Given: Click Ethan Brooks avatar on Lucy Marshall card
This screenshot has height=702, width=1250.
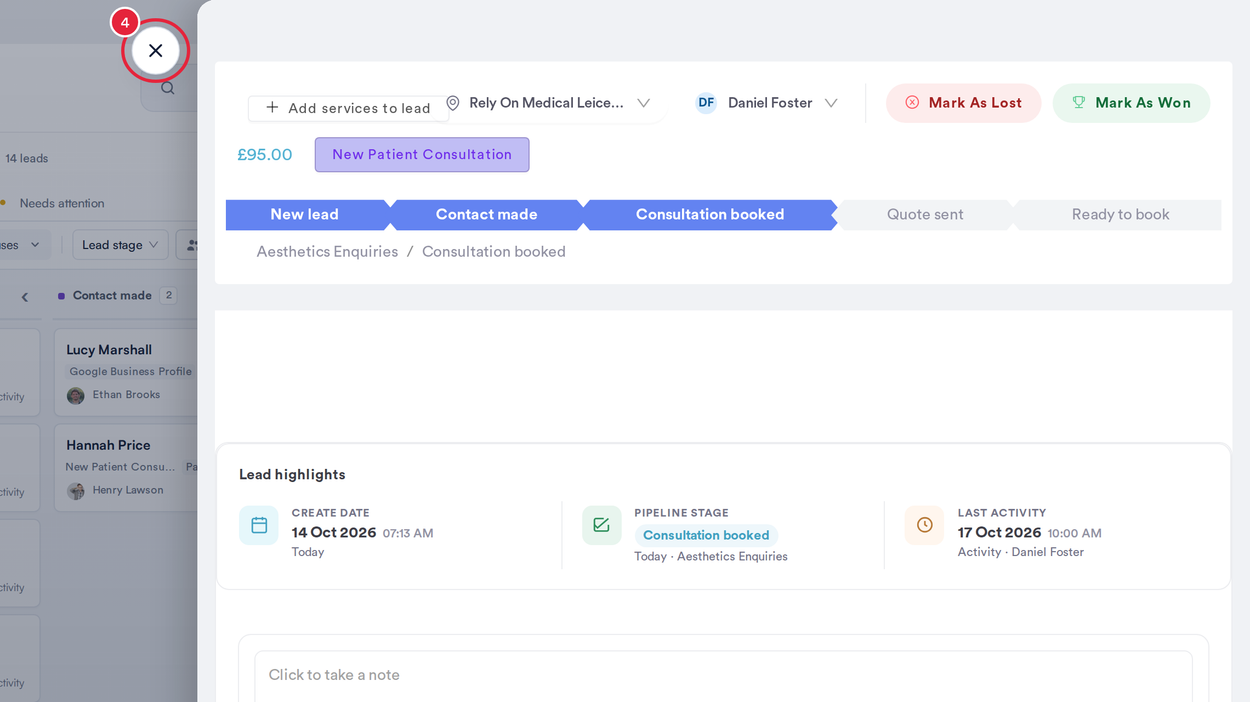Looking at the screenshot, I should click(76, 396).
